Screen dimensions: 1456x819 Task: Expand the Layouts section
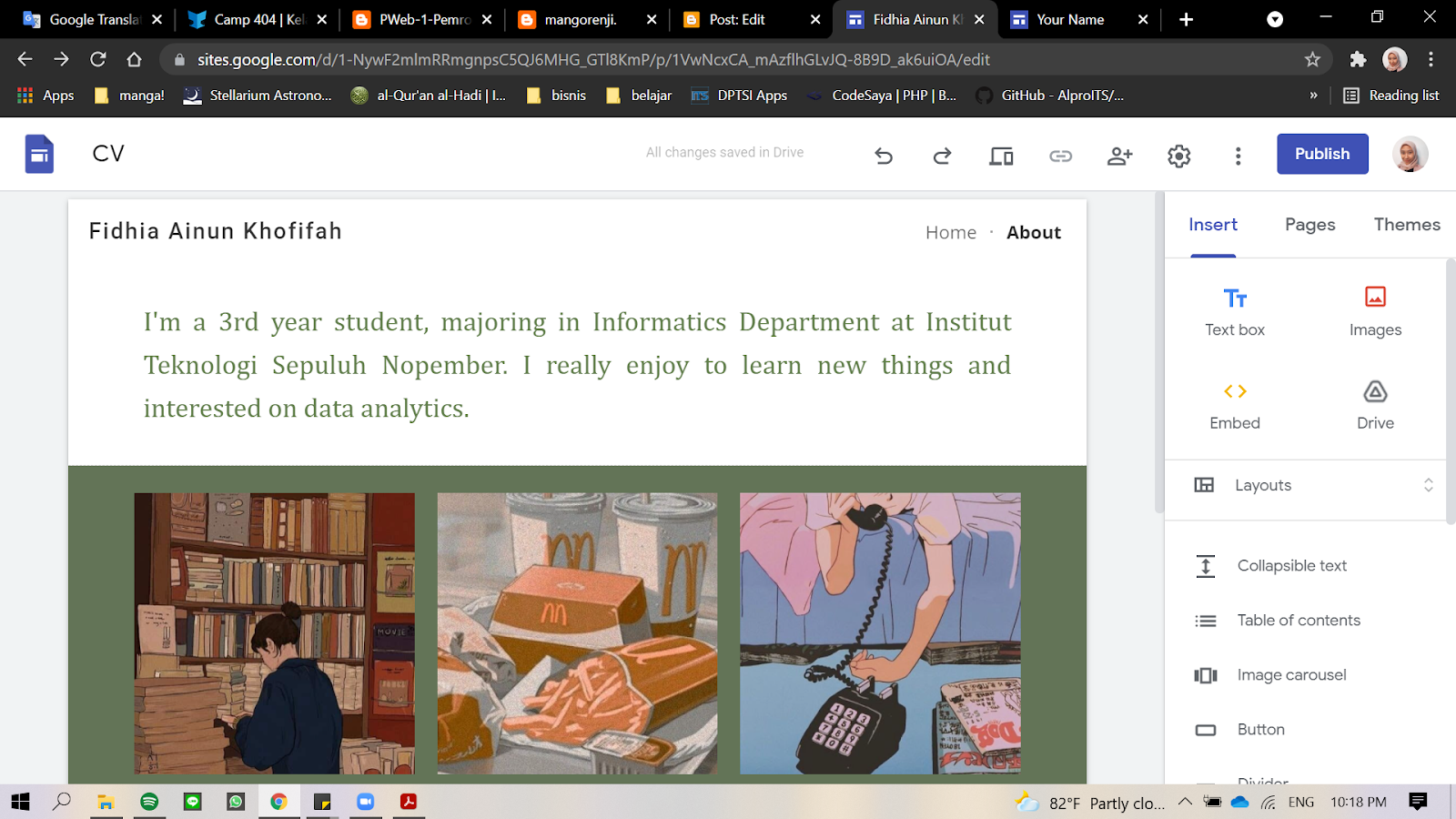pyautogui.click(x=1305, y=485)
